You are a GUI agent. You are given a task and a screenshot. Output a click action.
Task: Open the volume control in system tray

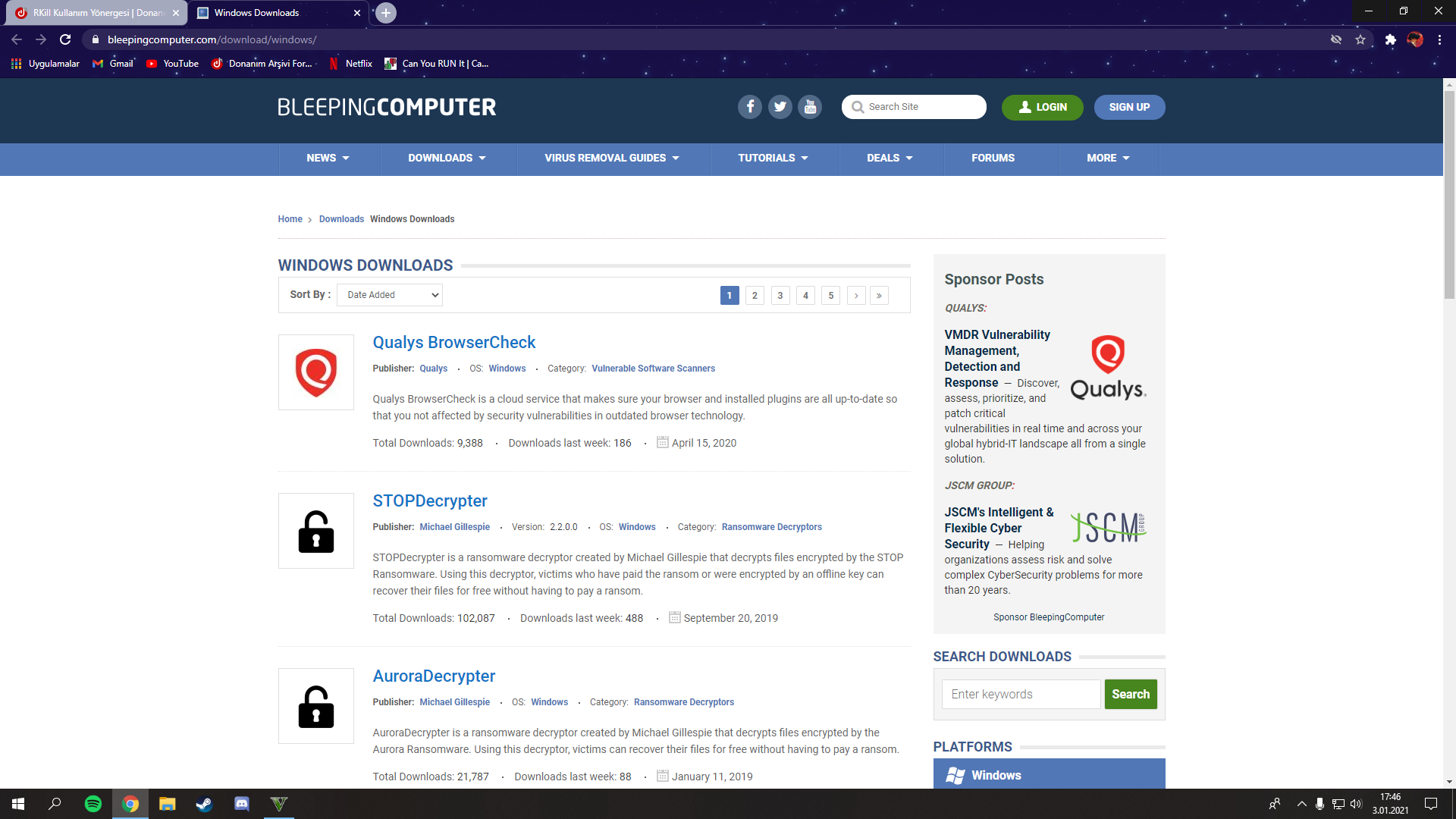(x=1356, y=804)
